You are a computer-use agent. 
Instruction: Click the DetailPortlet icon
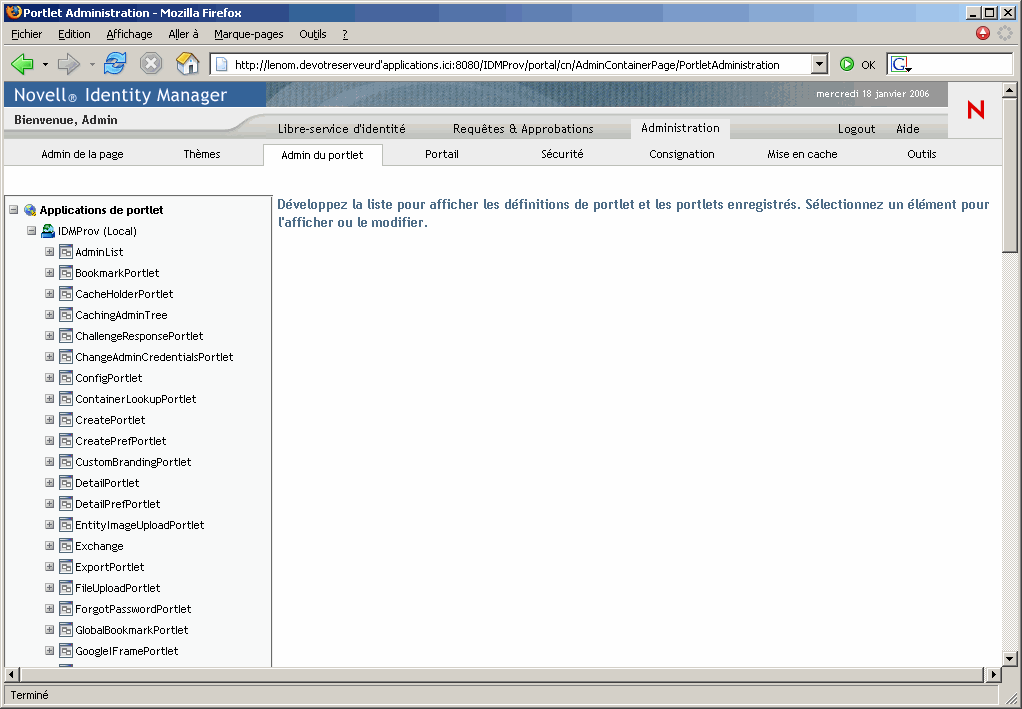pos(65,483)
